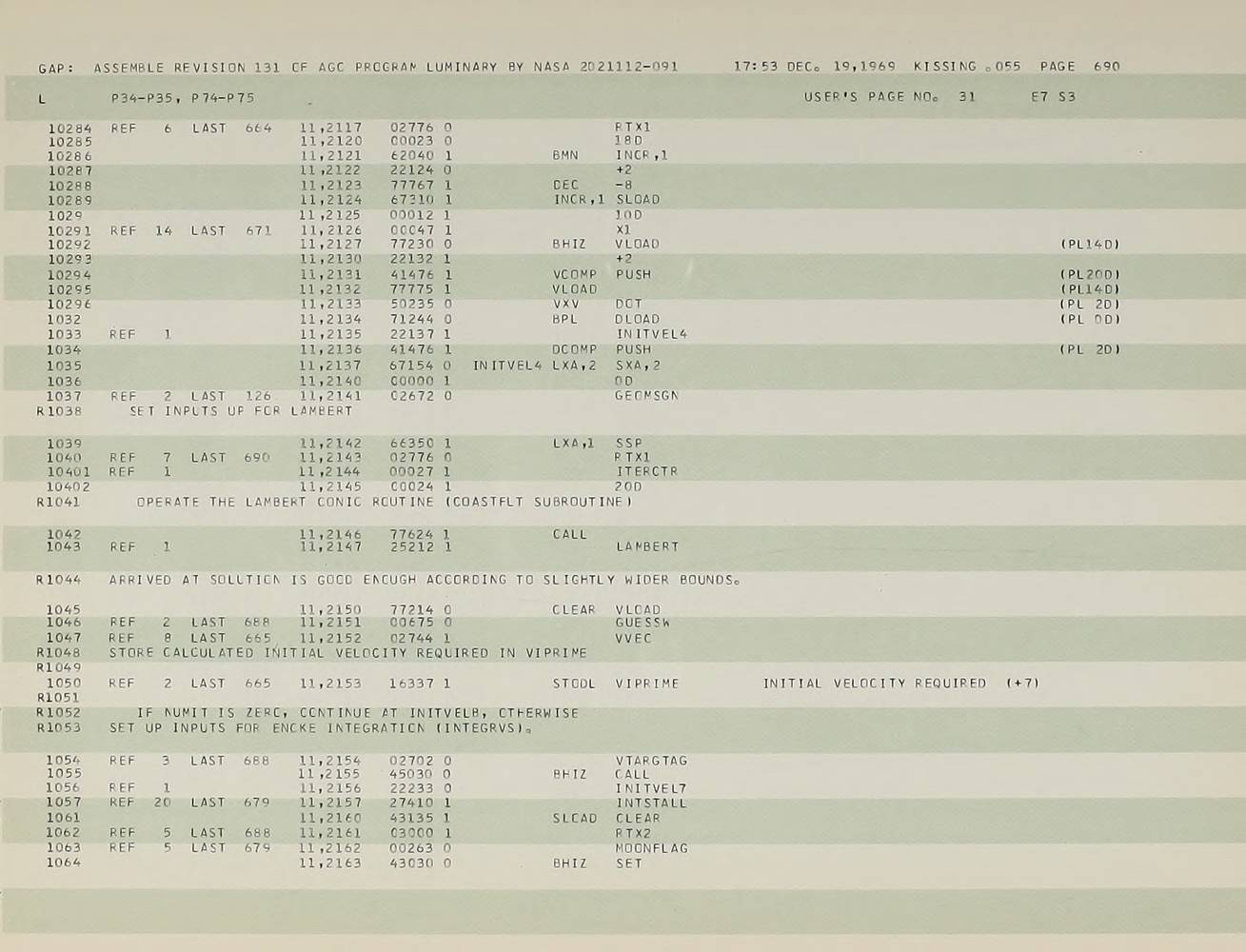This screenshot has height=952, width=1246.
Task: Click the '27410' octal value
Action: click(412, 803)
